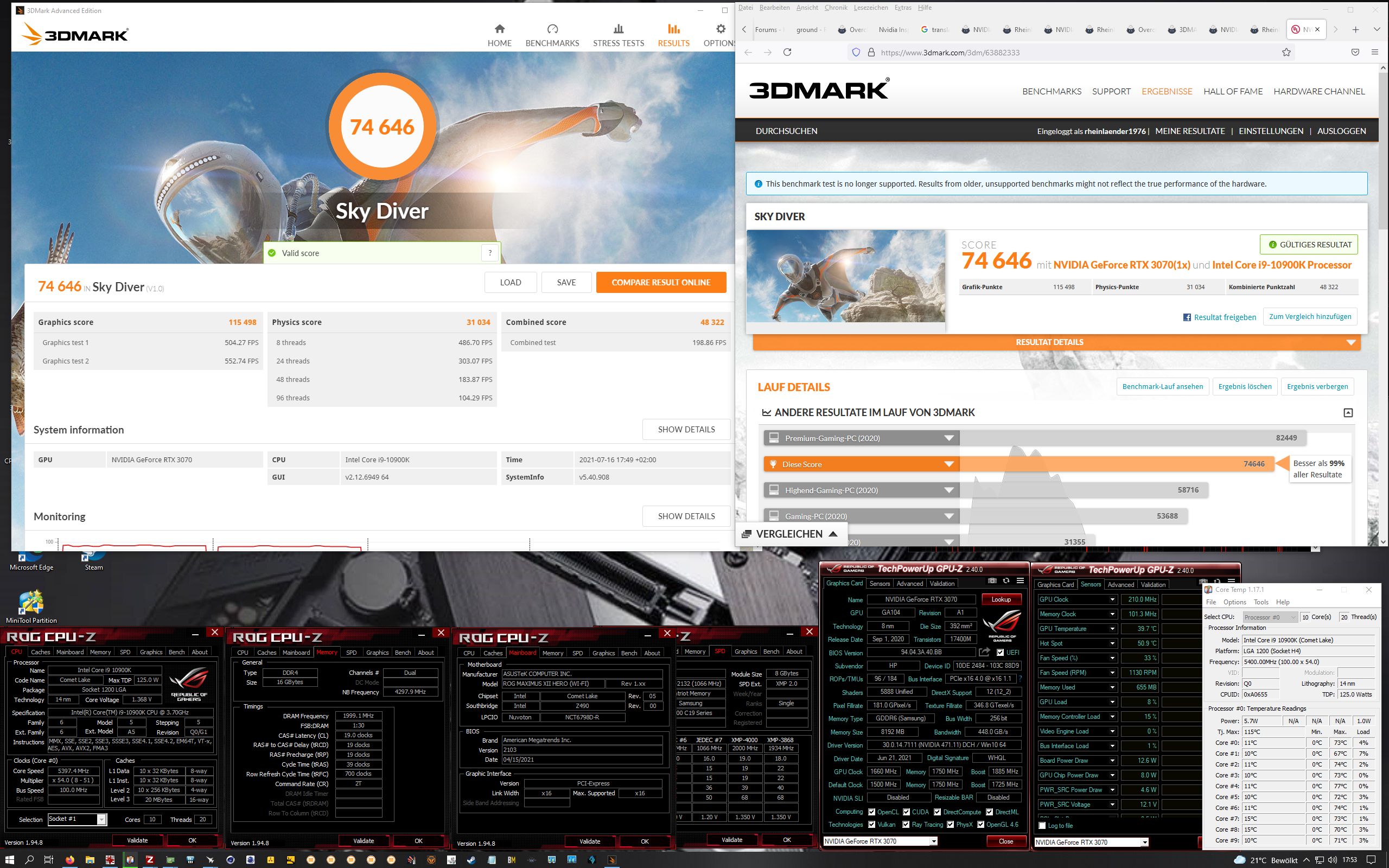
Task: Open HALL OF FAME on 3dmark.com
Action: click(x=1233, y=91)
